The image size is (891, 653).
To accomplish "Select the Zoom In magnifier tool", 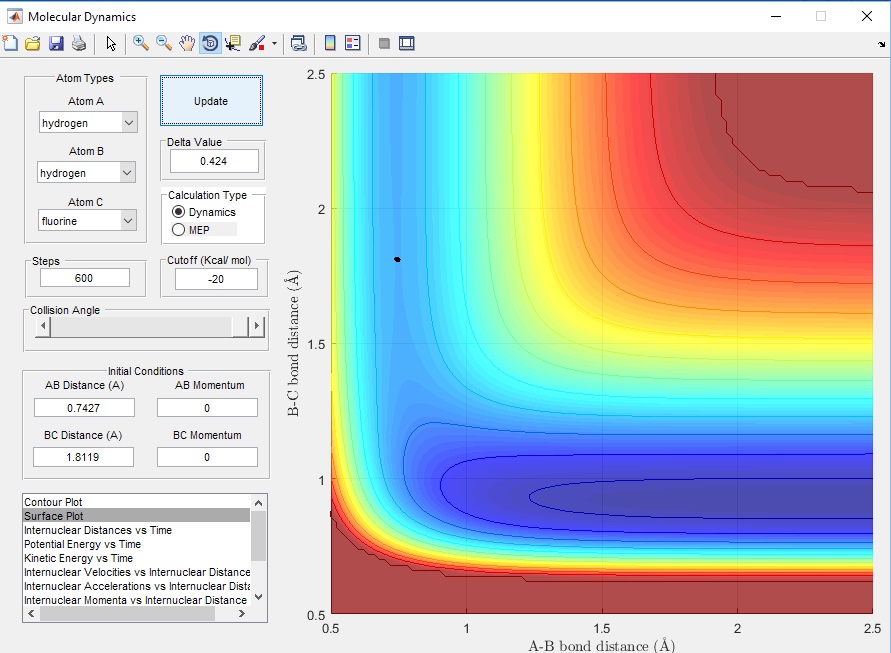I will tap(141, 43).
